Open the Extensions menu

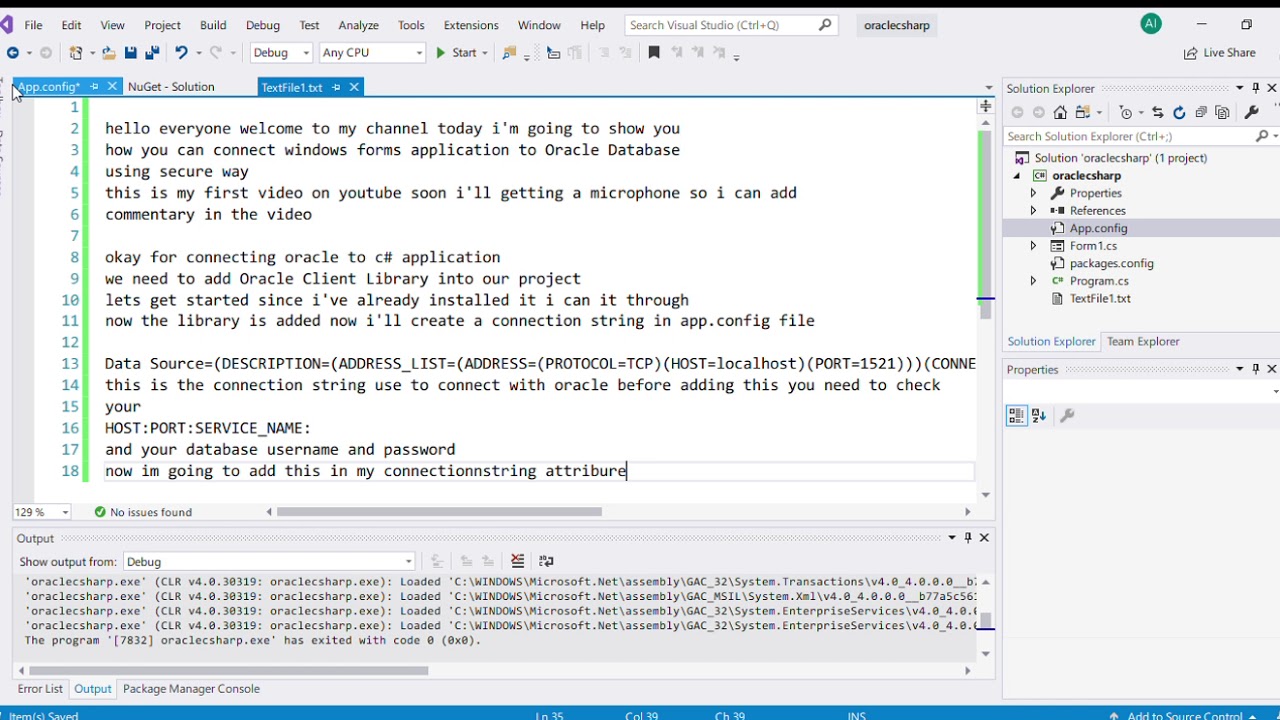point(471,25)
